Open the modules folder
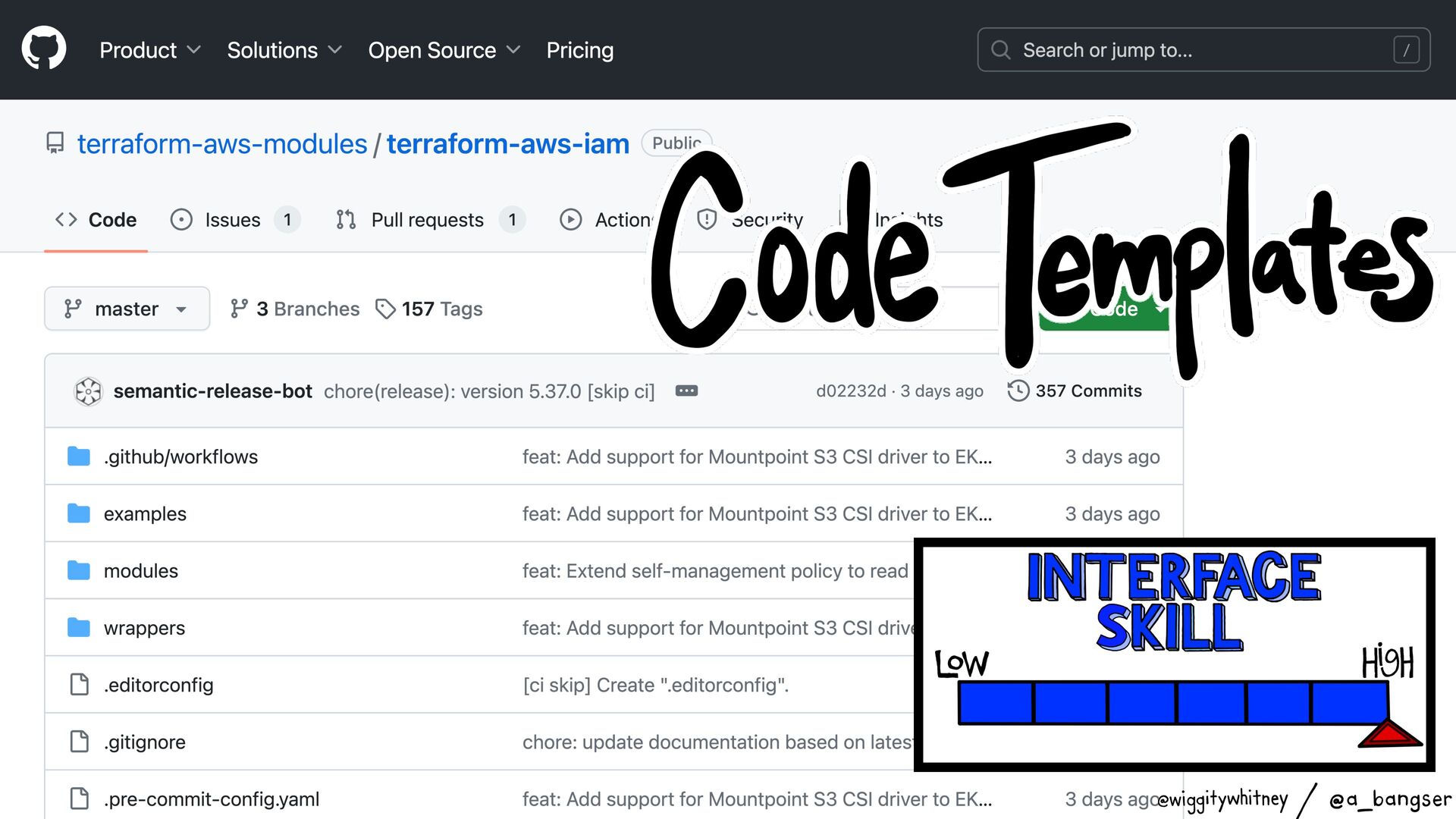 pyautogui.click(x=141, y=570)
